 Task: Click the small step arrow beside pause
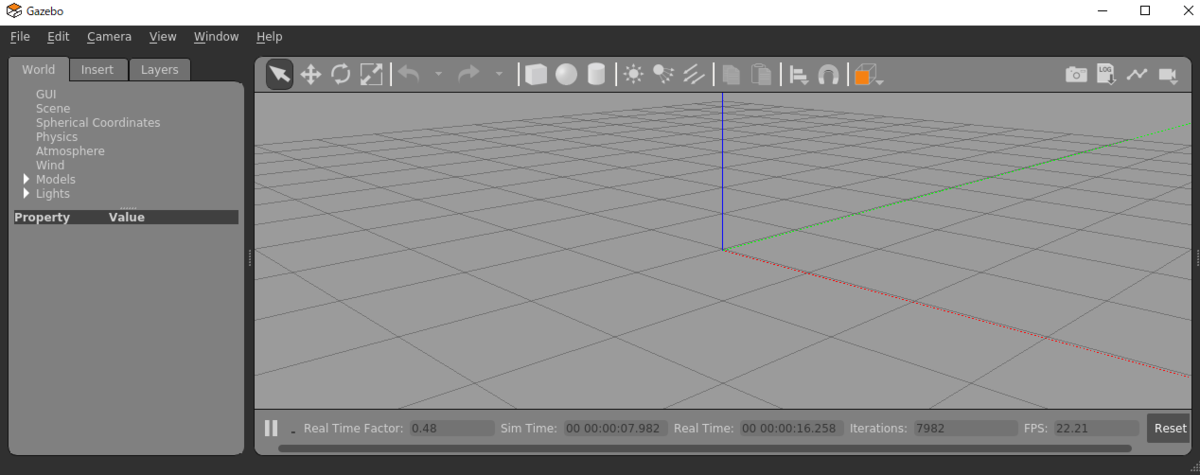293,431
